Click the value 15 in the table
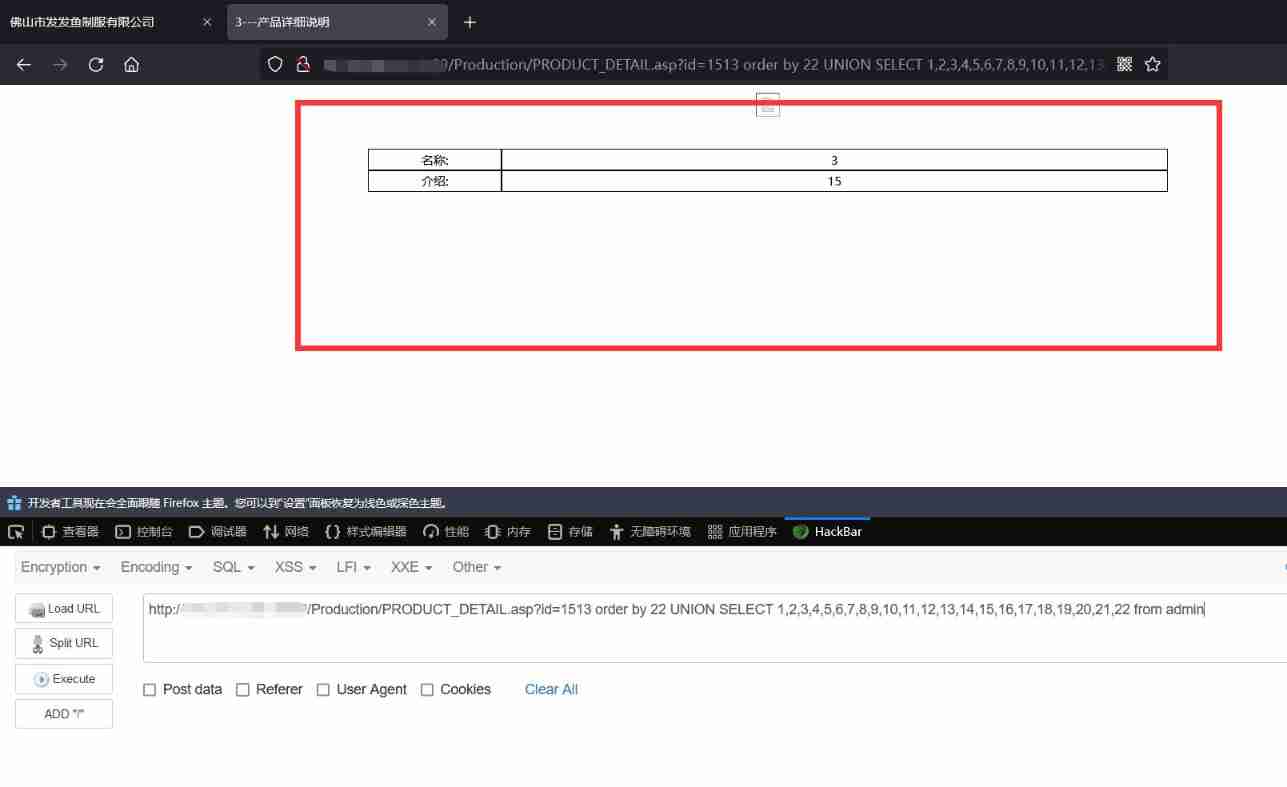Image resolution: width=1287 pixels, height=787 pixels. [x=834, y=181]
